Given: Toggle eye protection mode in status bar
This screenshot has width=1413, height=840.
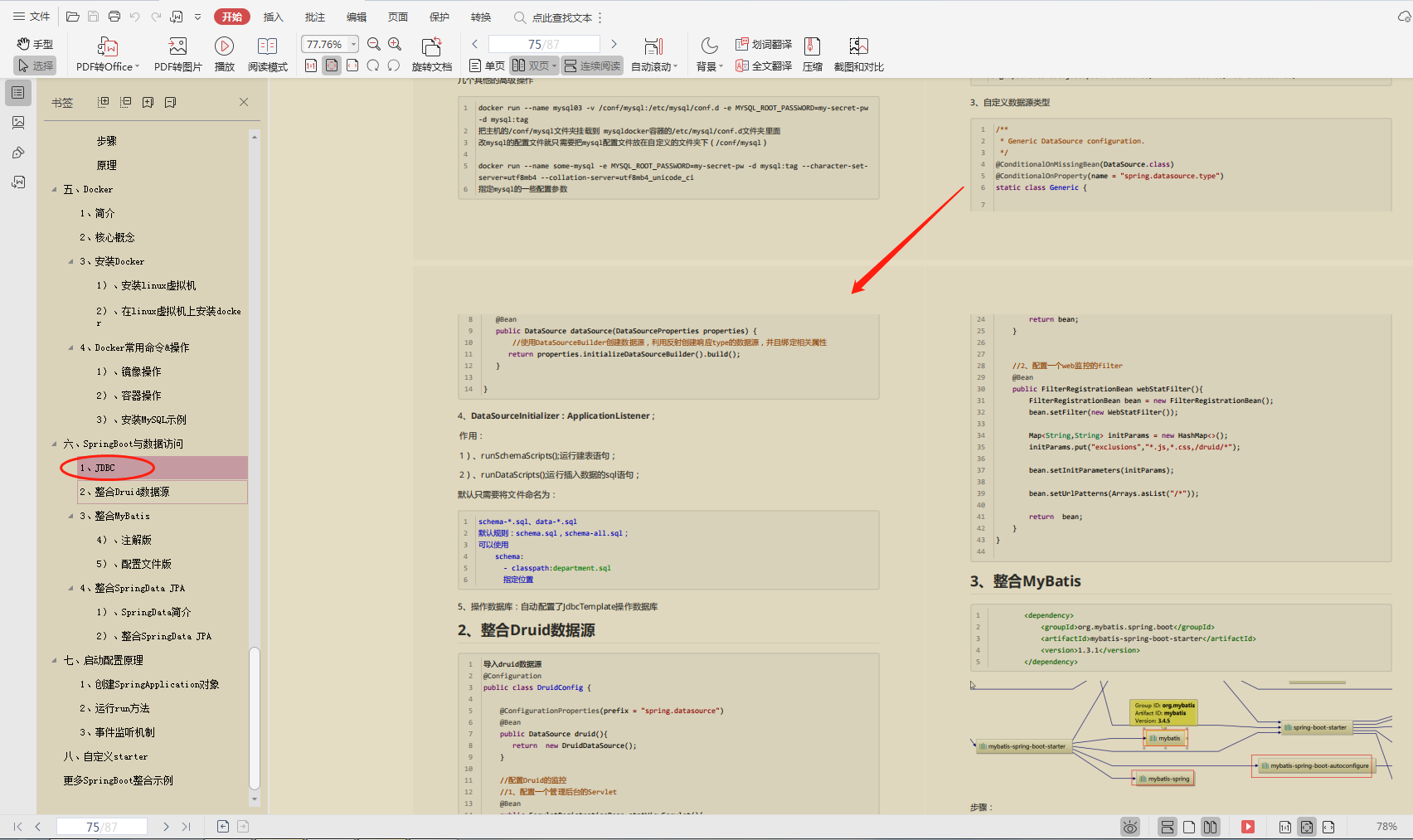Looking at the screenshot, I should click(1129, 827).
